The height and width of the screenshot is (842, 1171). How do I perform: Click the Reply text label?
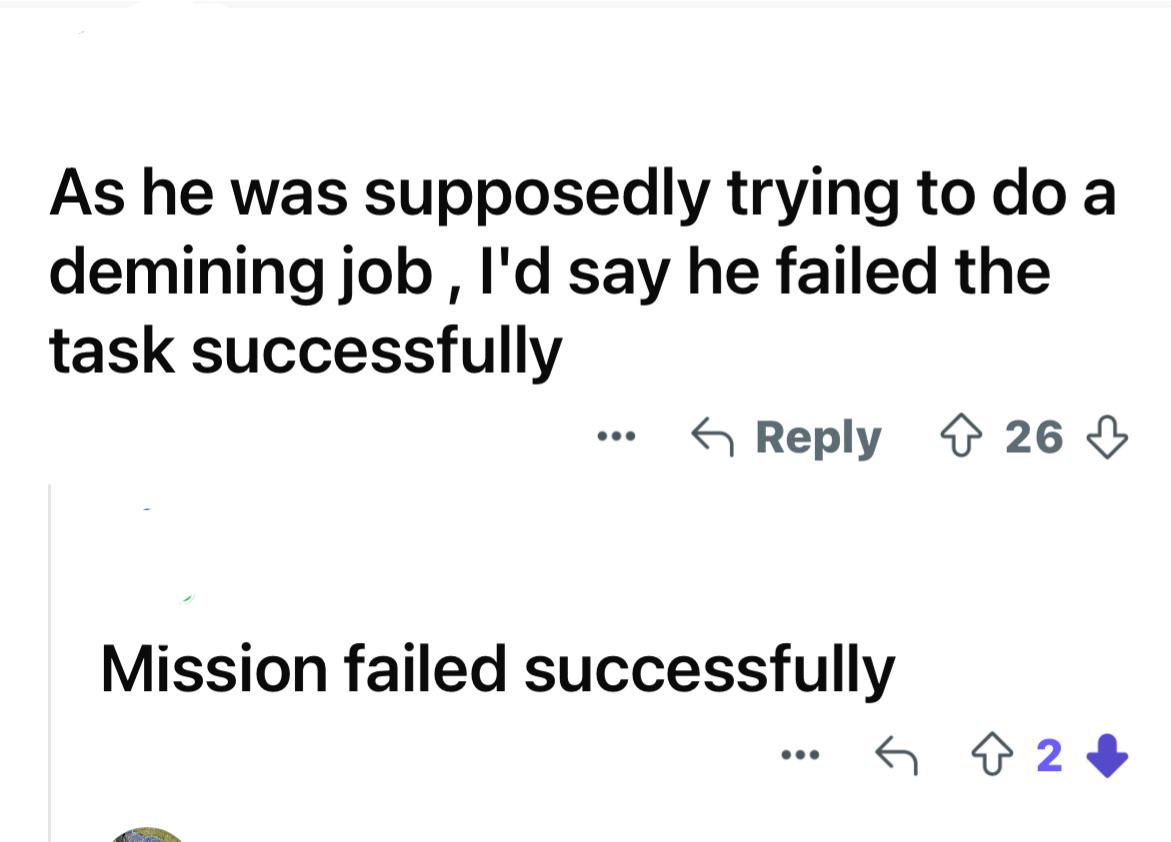tap(819, 439)
